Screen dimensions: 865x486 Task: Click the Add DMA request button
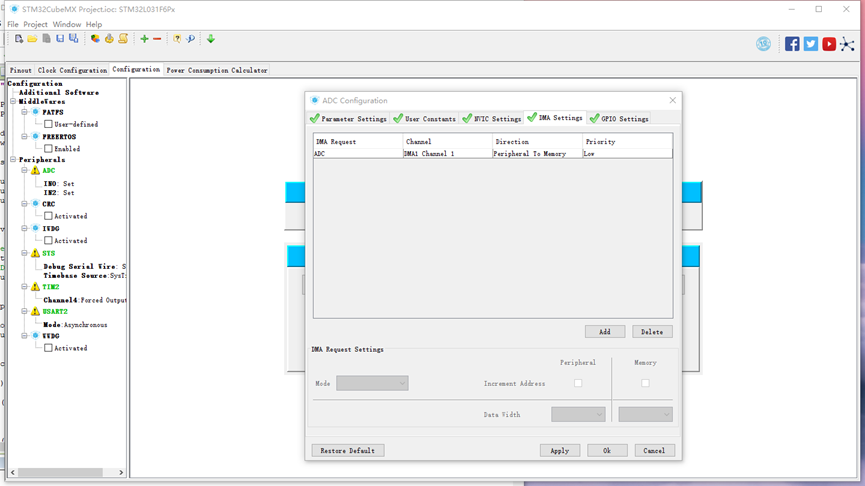605,332
